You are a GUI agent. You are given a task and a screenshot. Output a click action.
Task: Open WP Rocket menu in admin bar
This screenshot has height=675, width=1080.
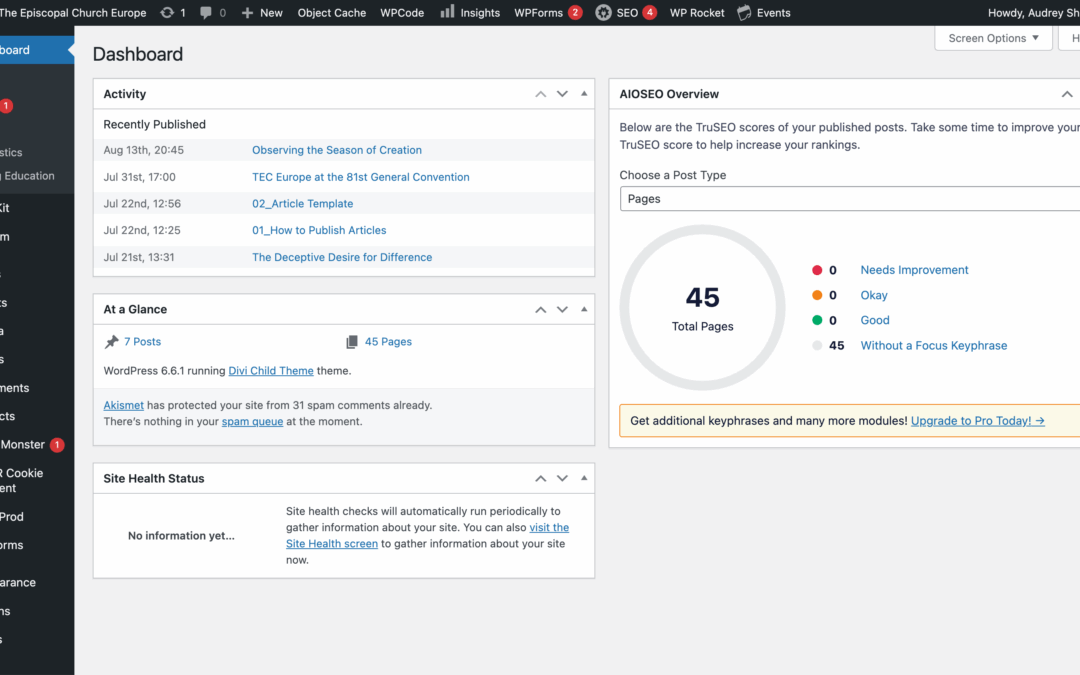pyautogui.click(x=697, y=12)
